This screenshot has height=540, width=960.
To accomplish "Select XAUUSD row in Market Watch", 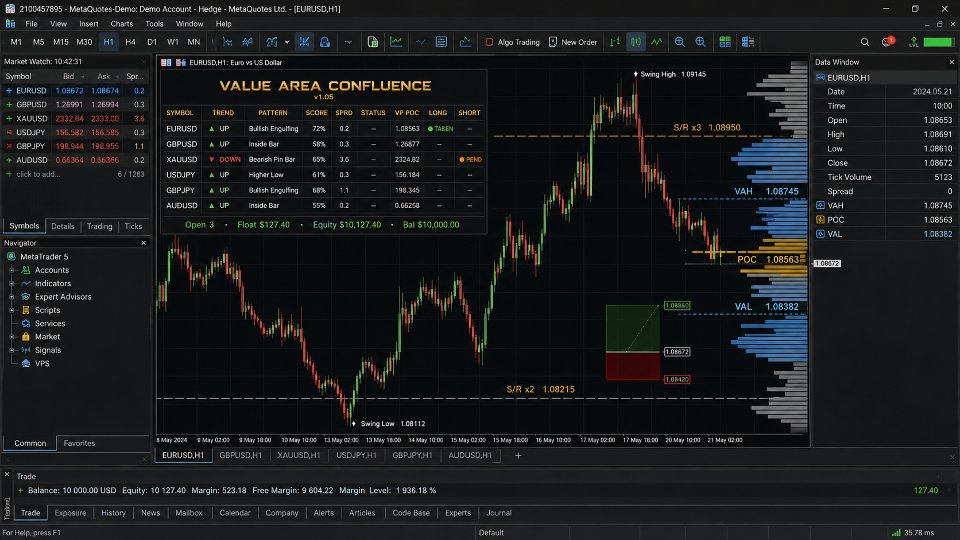I will [75, 118].
